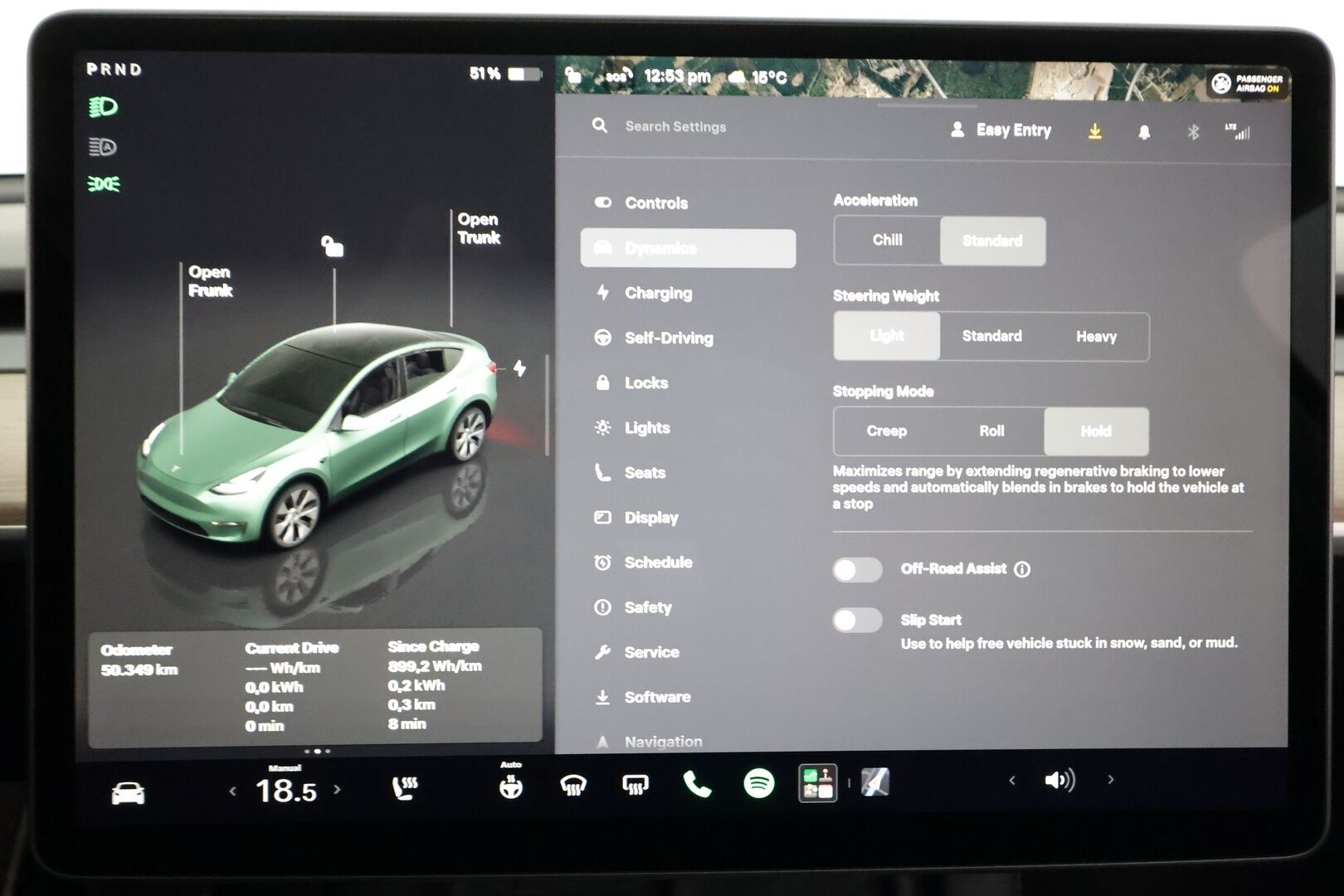Set Stopping Mode to Roll

[991, 431]
